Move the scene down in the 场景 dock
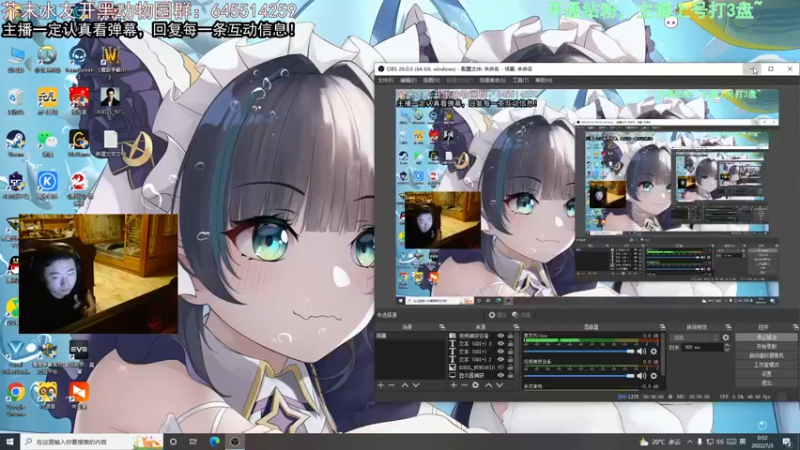 (416, 385)
